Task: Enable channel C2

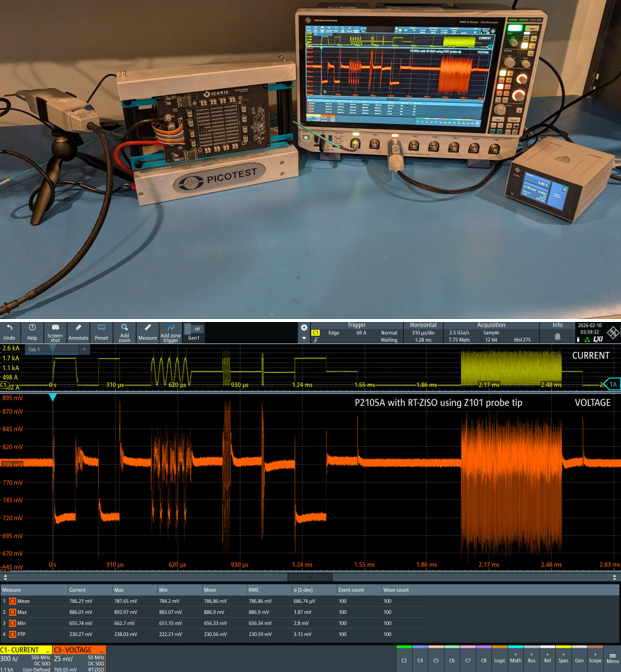Action: tap(404, 658)
